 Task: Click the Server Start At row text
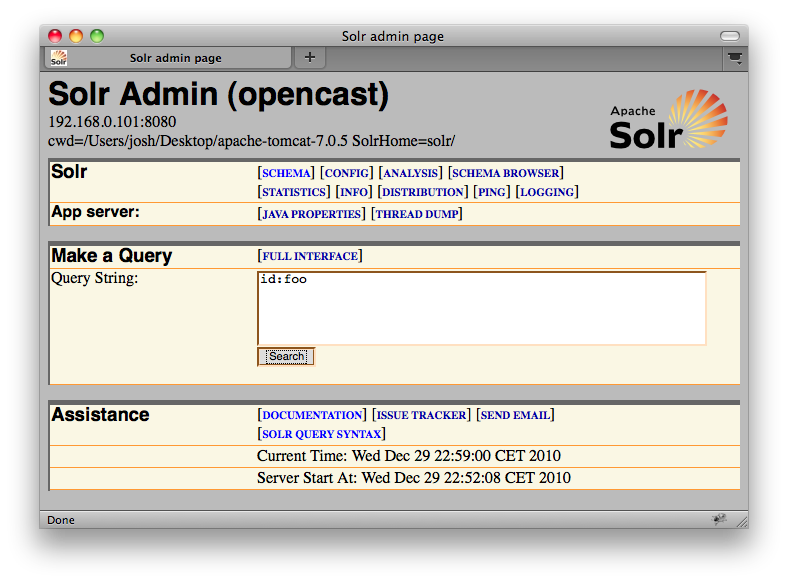pos(414,477)
